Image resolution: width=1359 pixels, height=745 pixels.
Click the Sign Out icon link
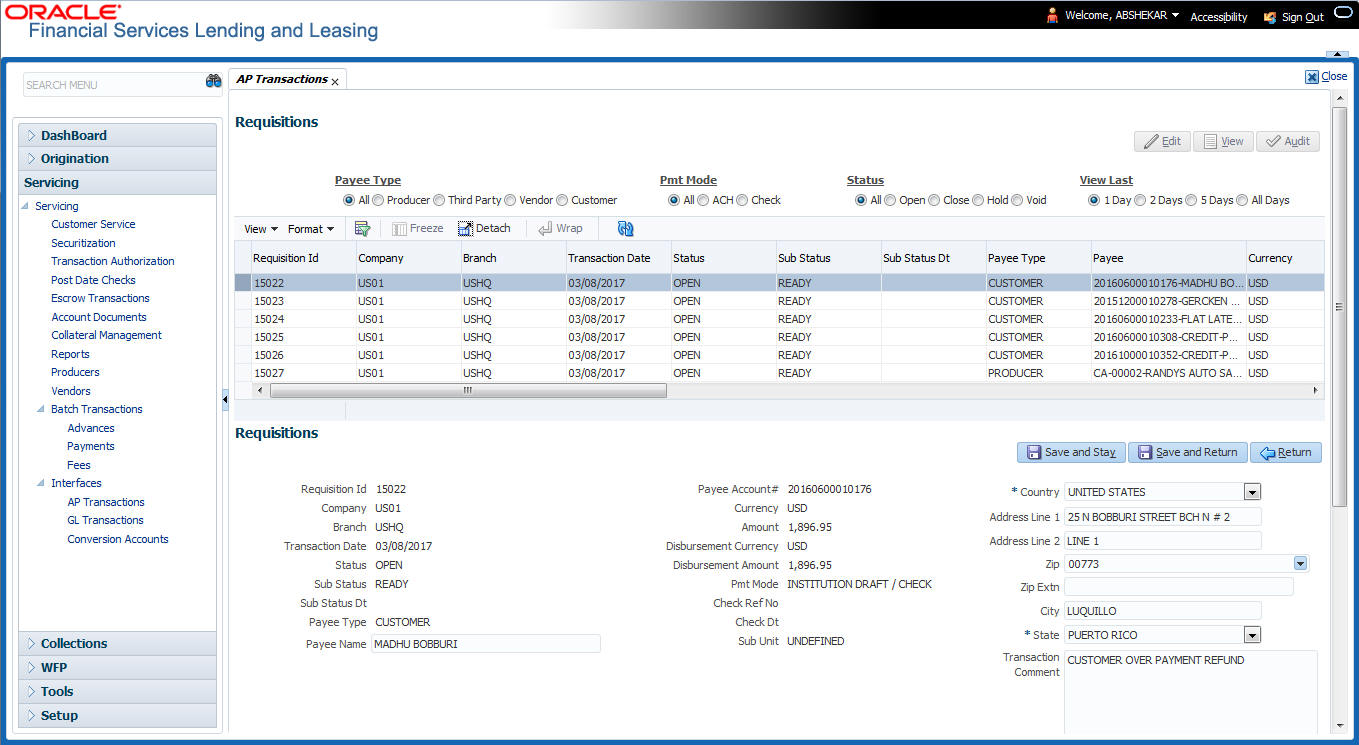[1270, 17]
